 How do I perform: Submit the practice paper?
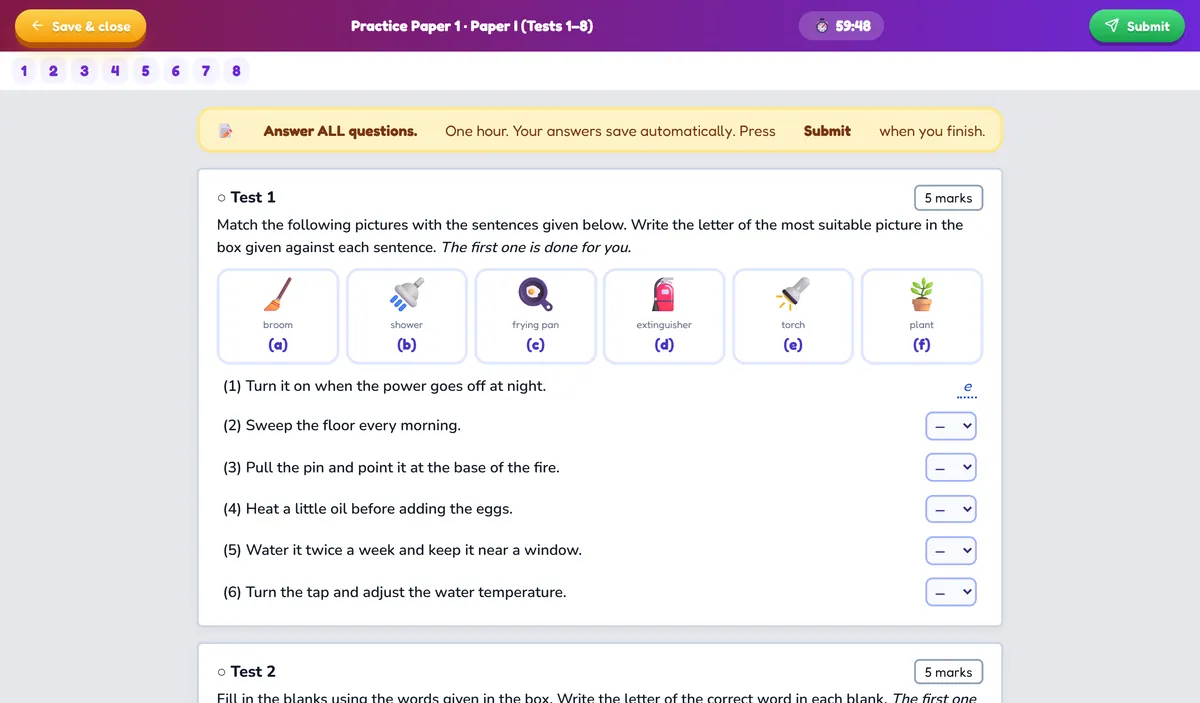[x=1136, y=26]
